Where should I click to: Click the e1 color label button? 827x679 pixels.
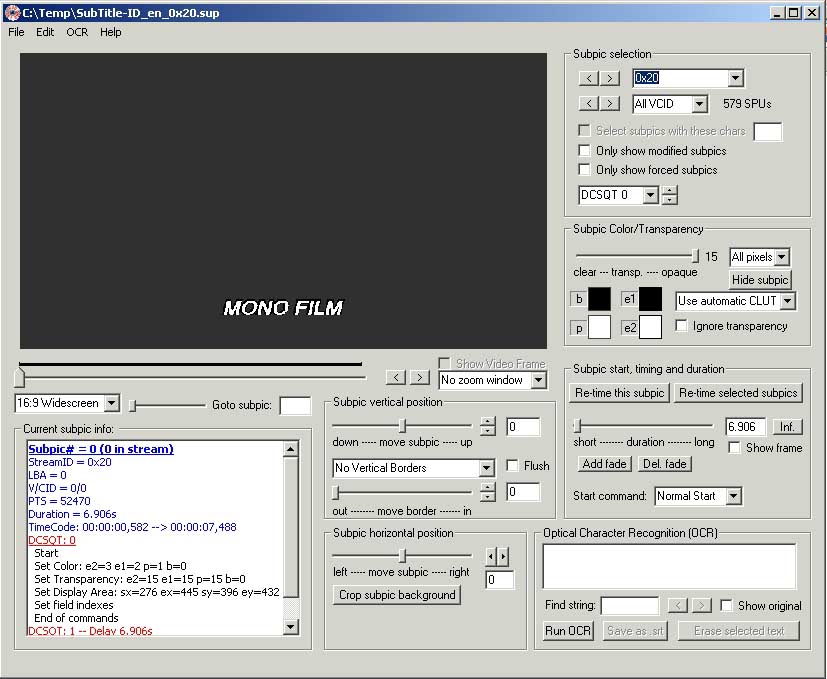[629, 299]
